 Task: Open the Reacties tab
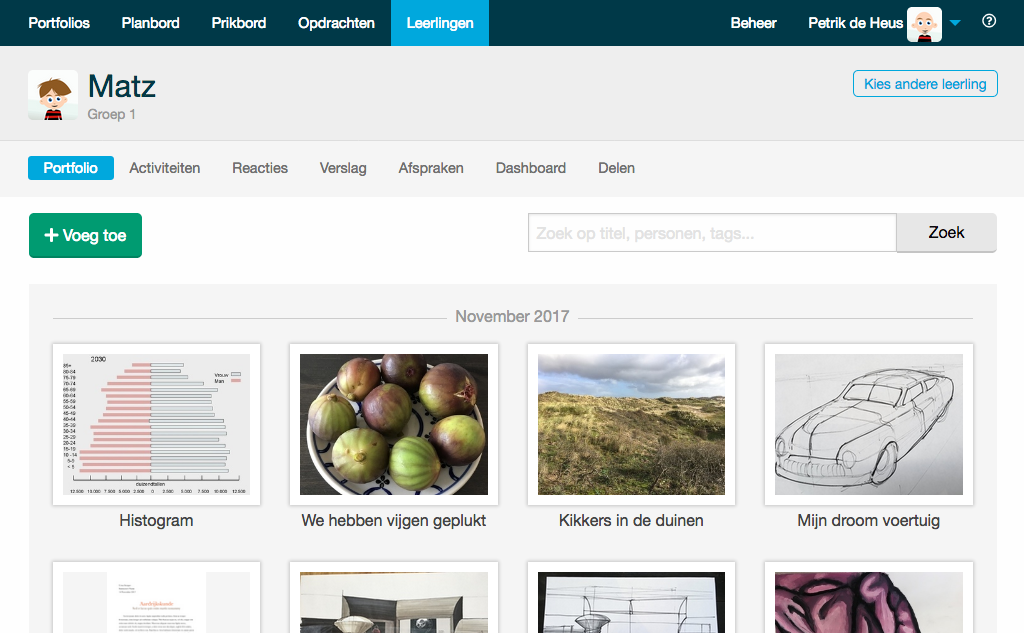click(260, 168)
